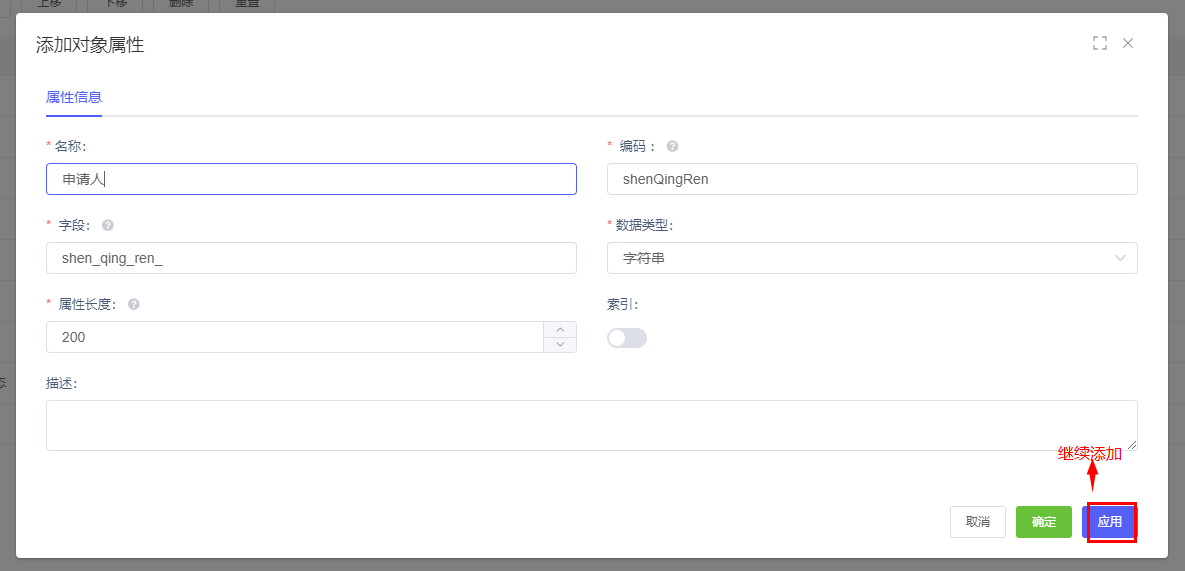The image size is (1185, 571).
Task: Click the 属性长度 number field showing 200
Action: [294, 337]
